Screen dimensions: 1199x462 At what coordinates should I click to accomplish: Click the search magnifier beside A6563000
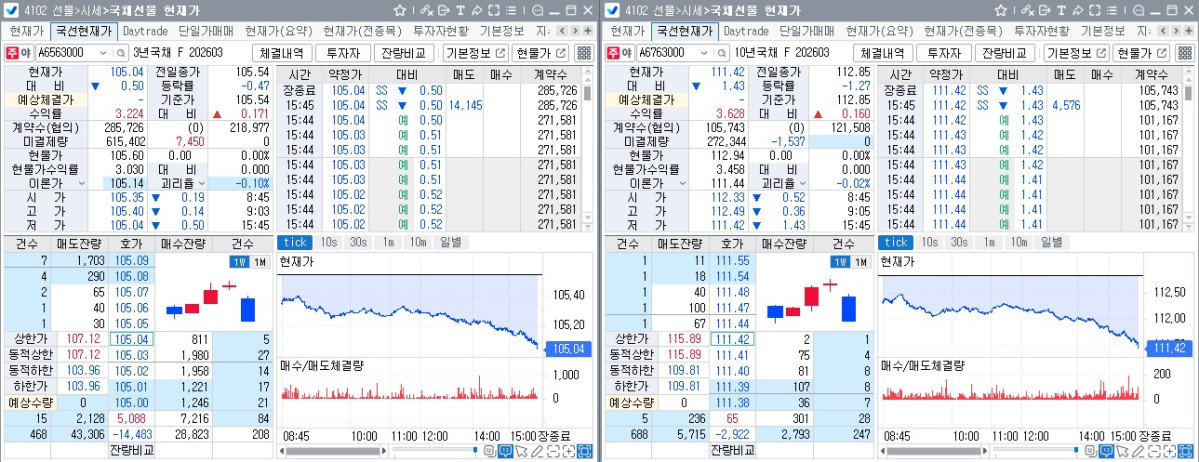[121, 53]
